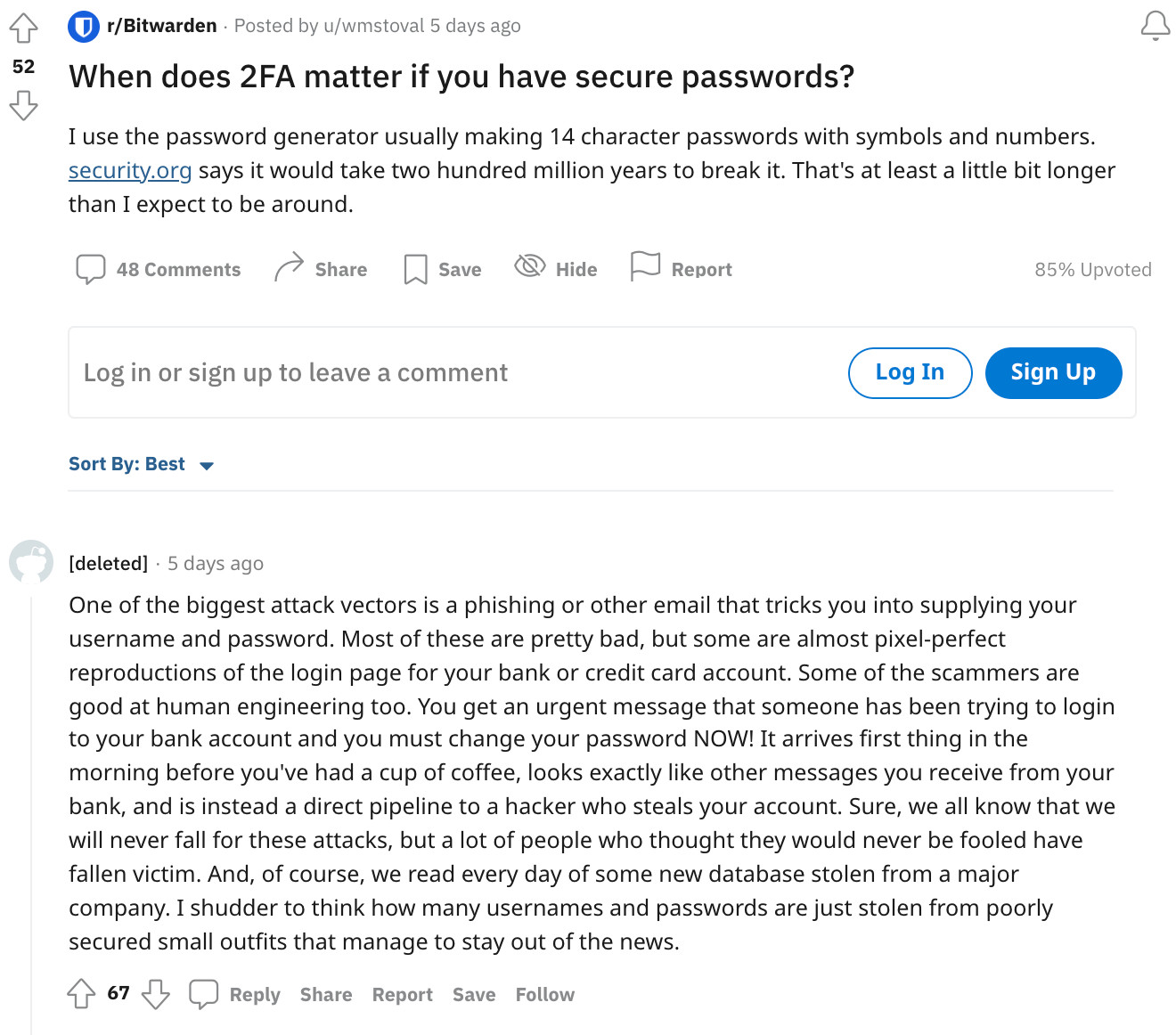Hide the post using the crossed-eye icon
Viewport: 1176px width, 1035px height.
tap(529, 266)
